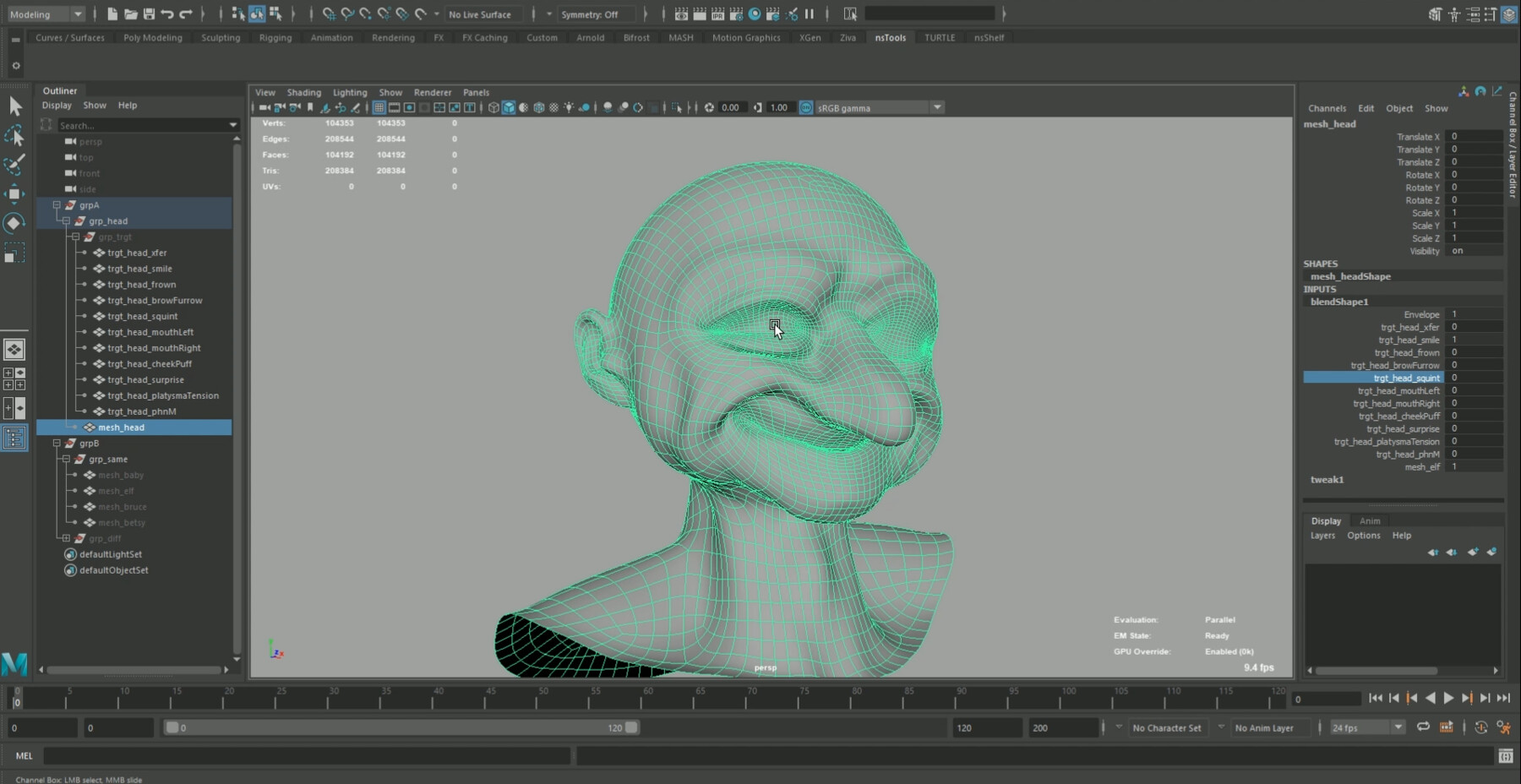Toggle smooth shaded display cube icon

509,107
